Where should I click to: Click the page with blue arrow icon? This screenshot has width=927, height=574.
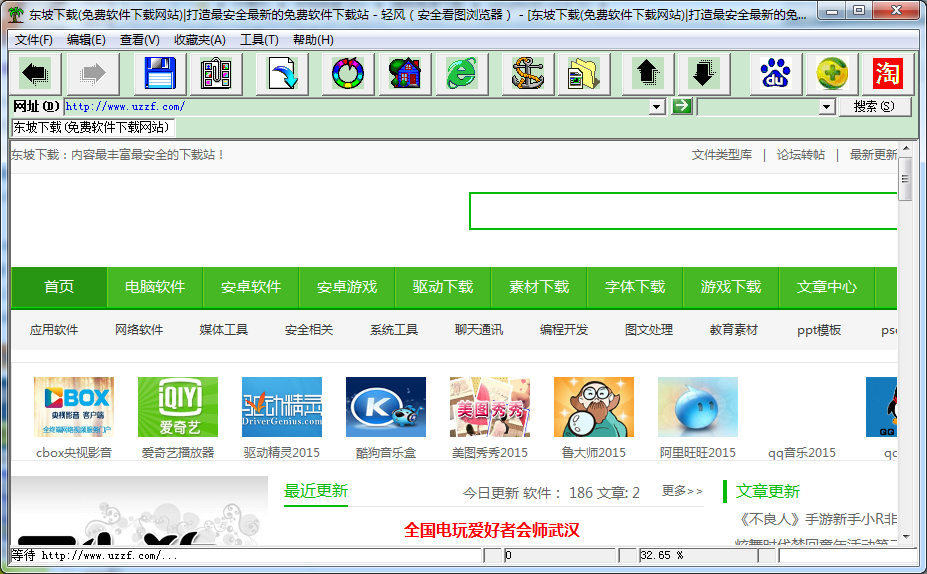point(282,74)
